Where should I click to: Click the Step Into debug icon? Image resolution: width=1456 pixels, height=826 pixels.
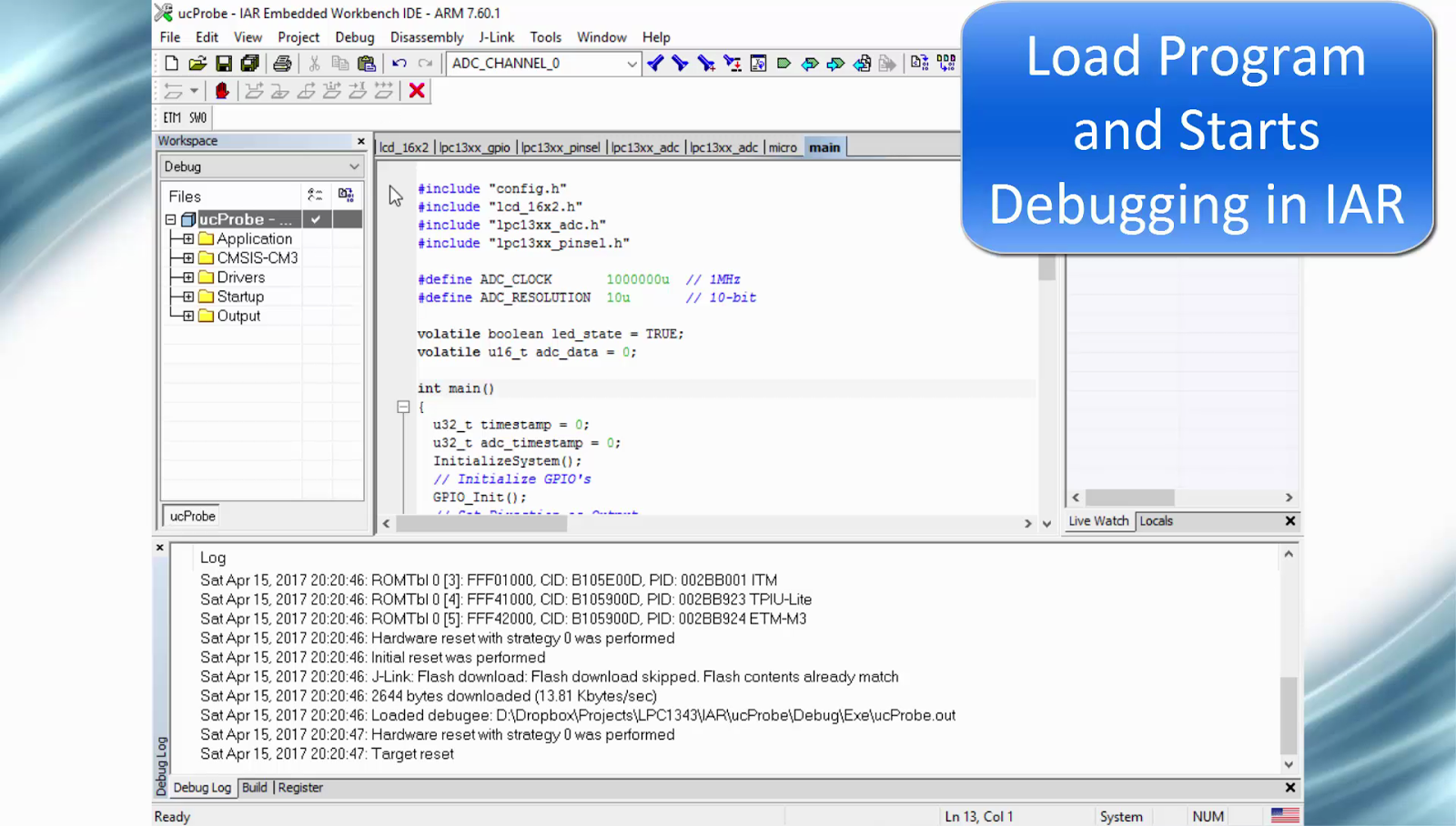pyautogui.click(x=278, y=90)
